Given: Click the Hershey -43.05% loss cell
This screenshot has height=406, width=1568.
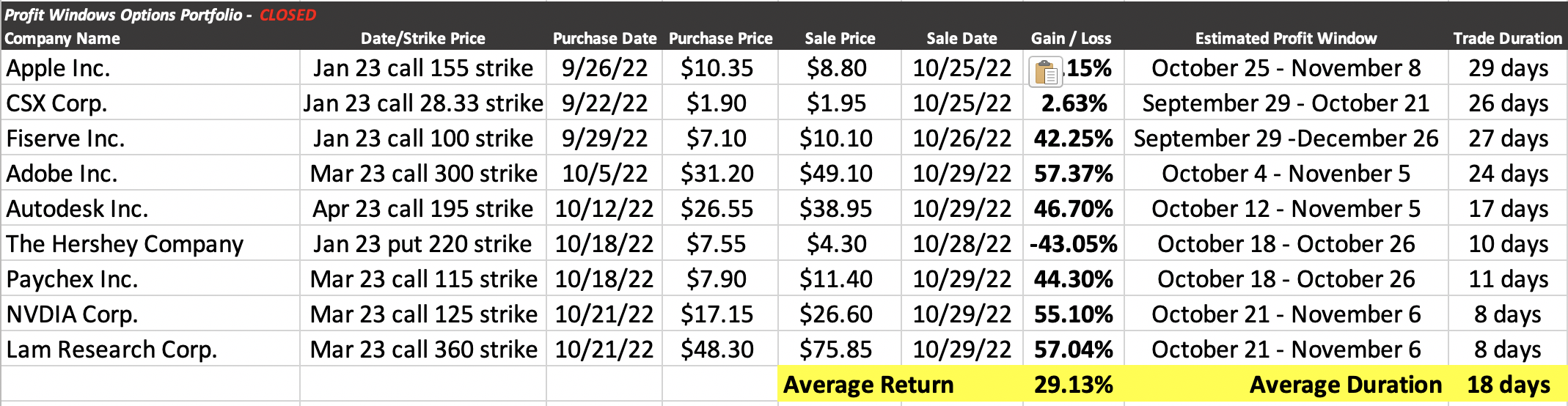Looking at the screenshot, I should click(x=1073, y=244).
